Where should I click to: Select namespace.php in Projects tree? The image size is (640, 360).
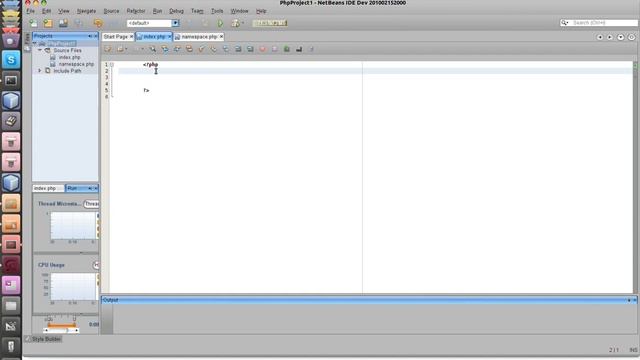coord(76,64)
